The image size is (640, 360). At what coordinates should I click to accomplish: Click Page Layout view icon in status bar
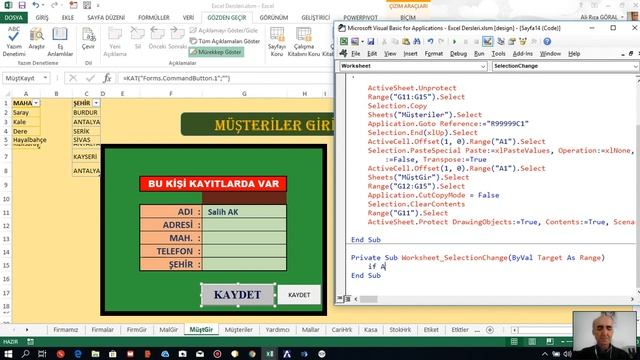click(x=532, y=341)
